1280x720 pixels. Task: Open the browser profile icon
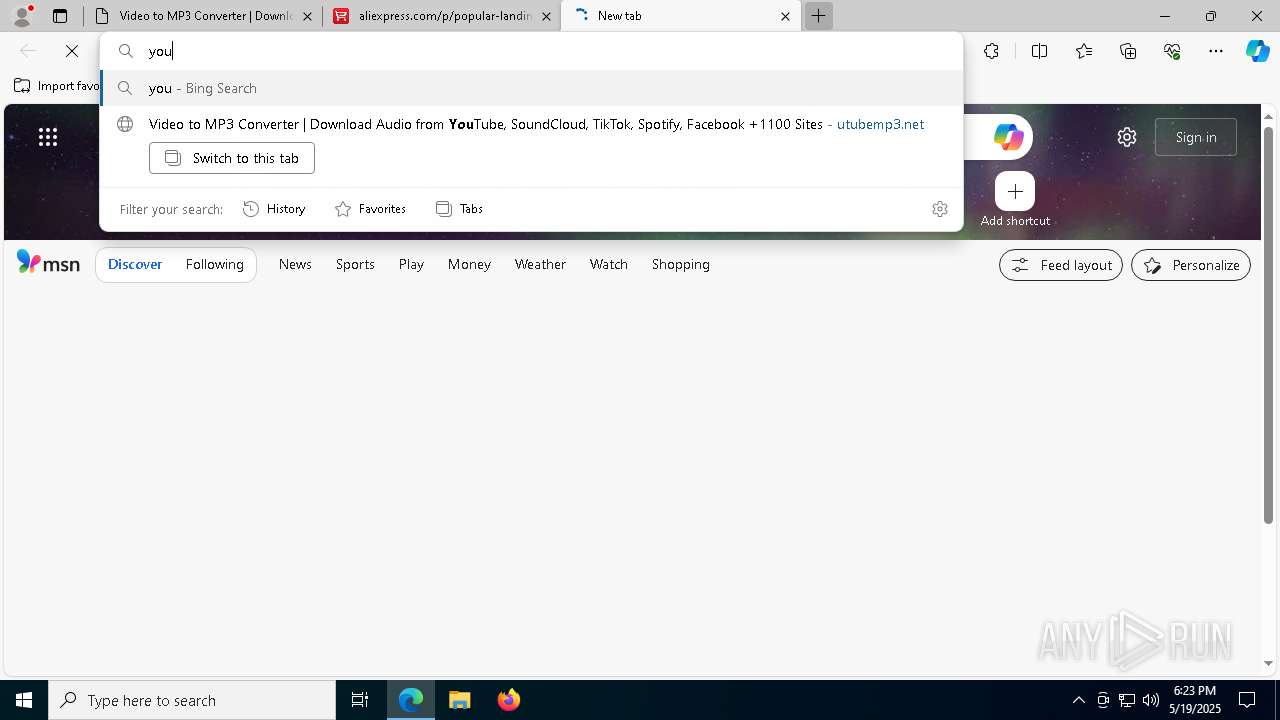(x=22, y=16)
